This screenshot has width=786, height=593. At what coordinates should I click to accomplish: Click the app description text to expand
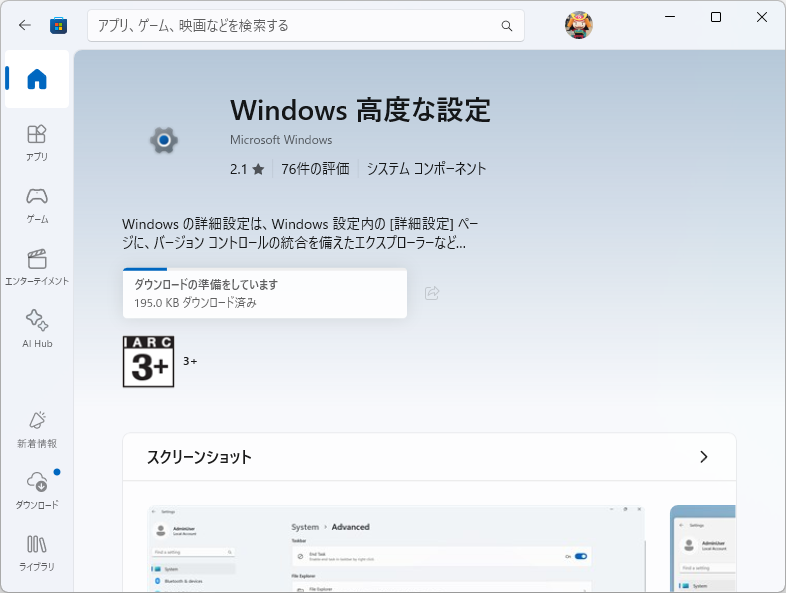pyautogui.click(x=300, y=233)
